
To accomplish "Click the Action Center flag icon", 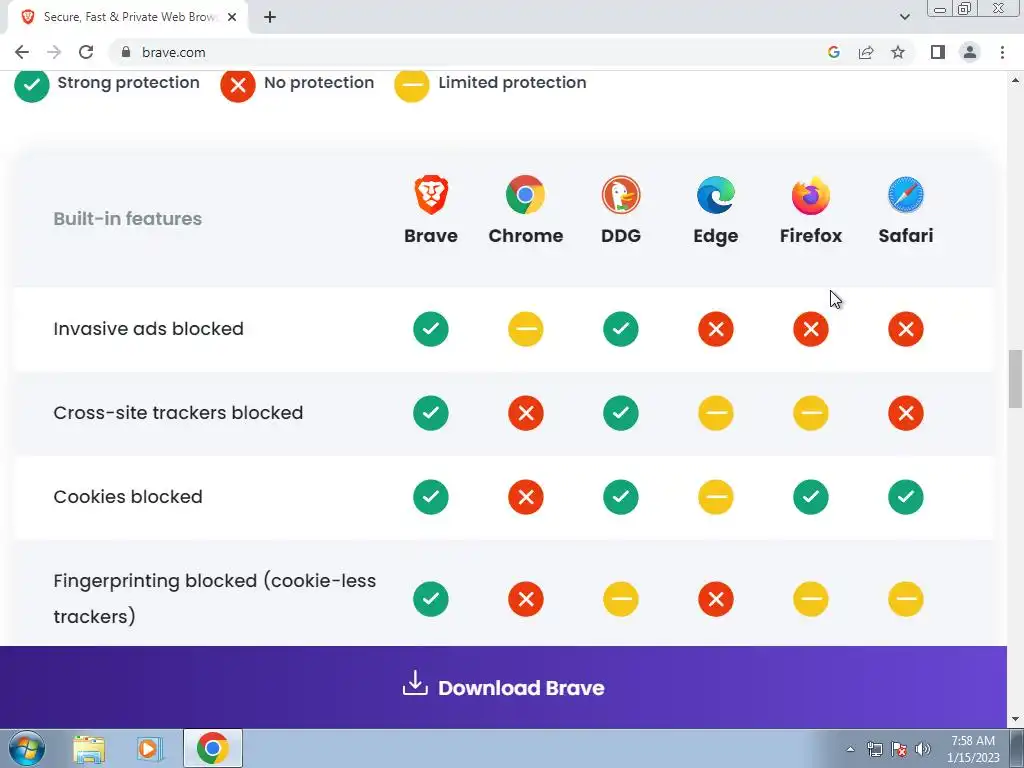I will 899,749.
